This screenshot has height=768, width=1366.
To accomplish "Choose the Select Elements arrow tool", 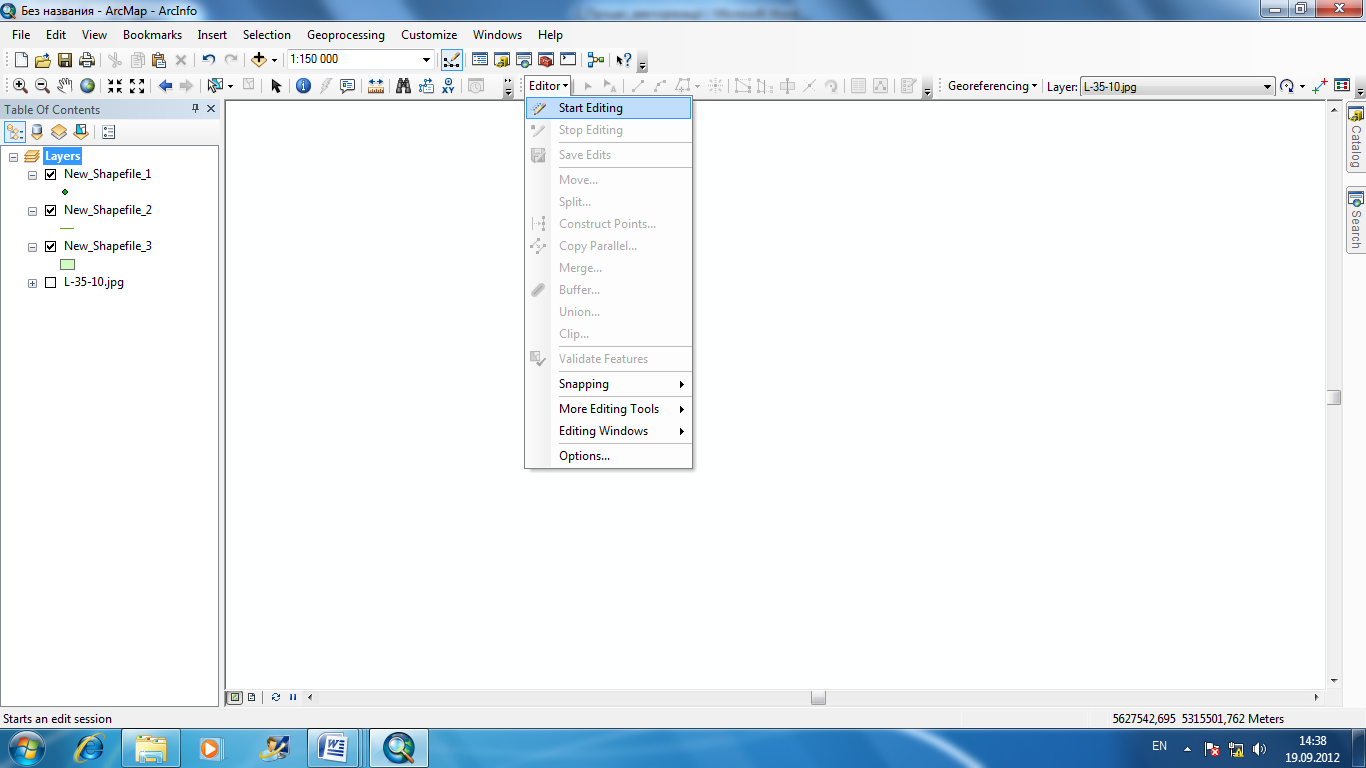I will coord(277,86).
